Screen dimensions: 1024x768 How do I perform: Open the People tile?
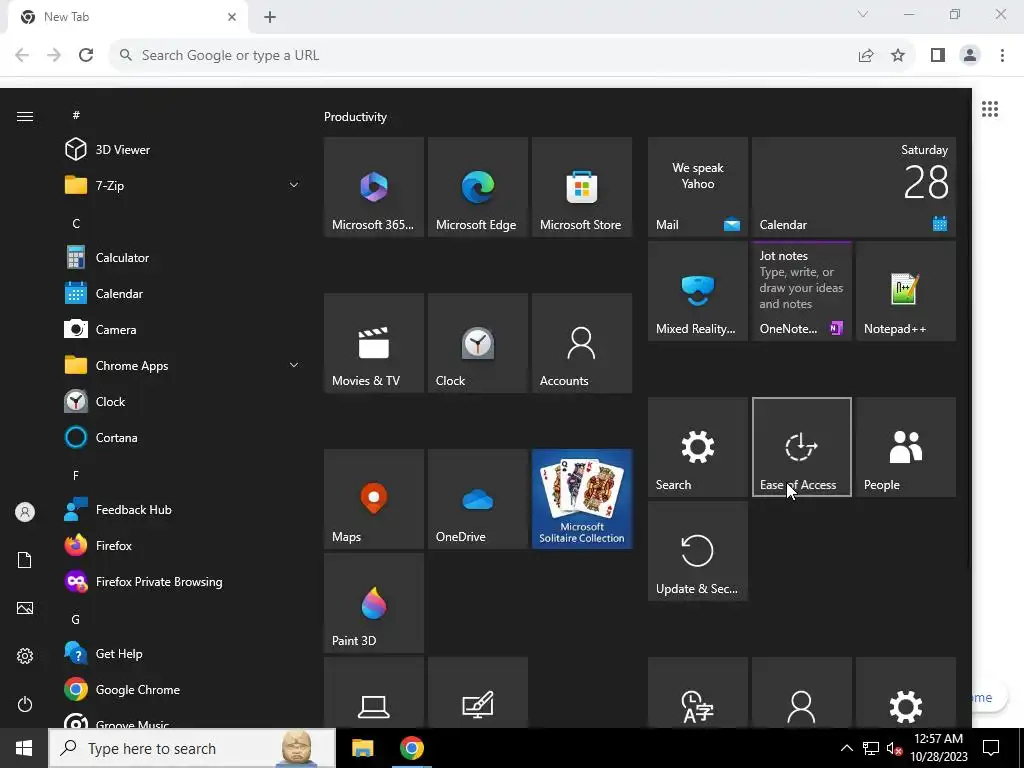pos(906,447)
